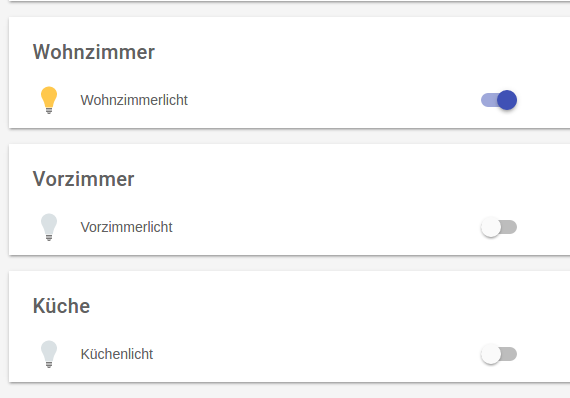Image resolution: width=570 pixels, height=398 pixels.
Task: Click the Küche card heading
Action: 61,306
